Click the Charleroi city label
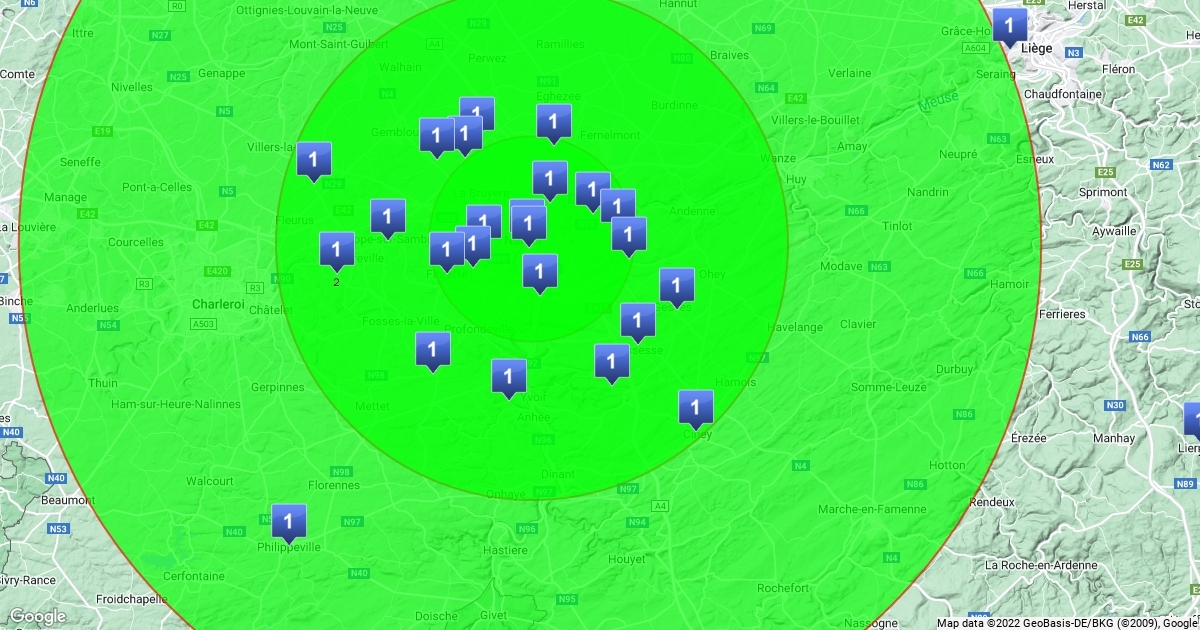 click(218, 304)
